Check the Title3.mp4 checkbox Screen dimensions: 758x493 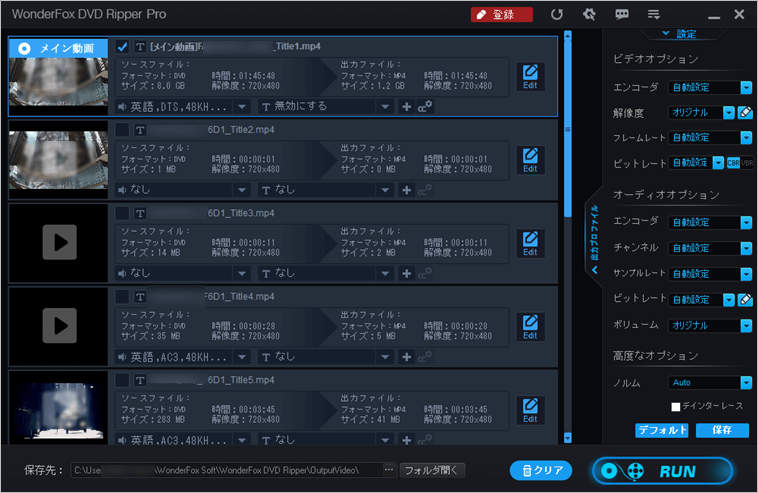[122, 213]
